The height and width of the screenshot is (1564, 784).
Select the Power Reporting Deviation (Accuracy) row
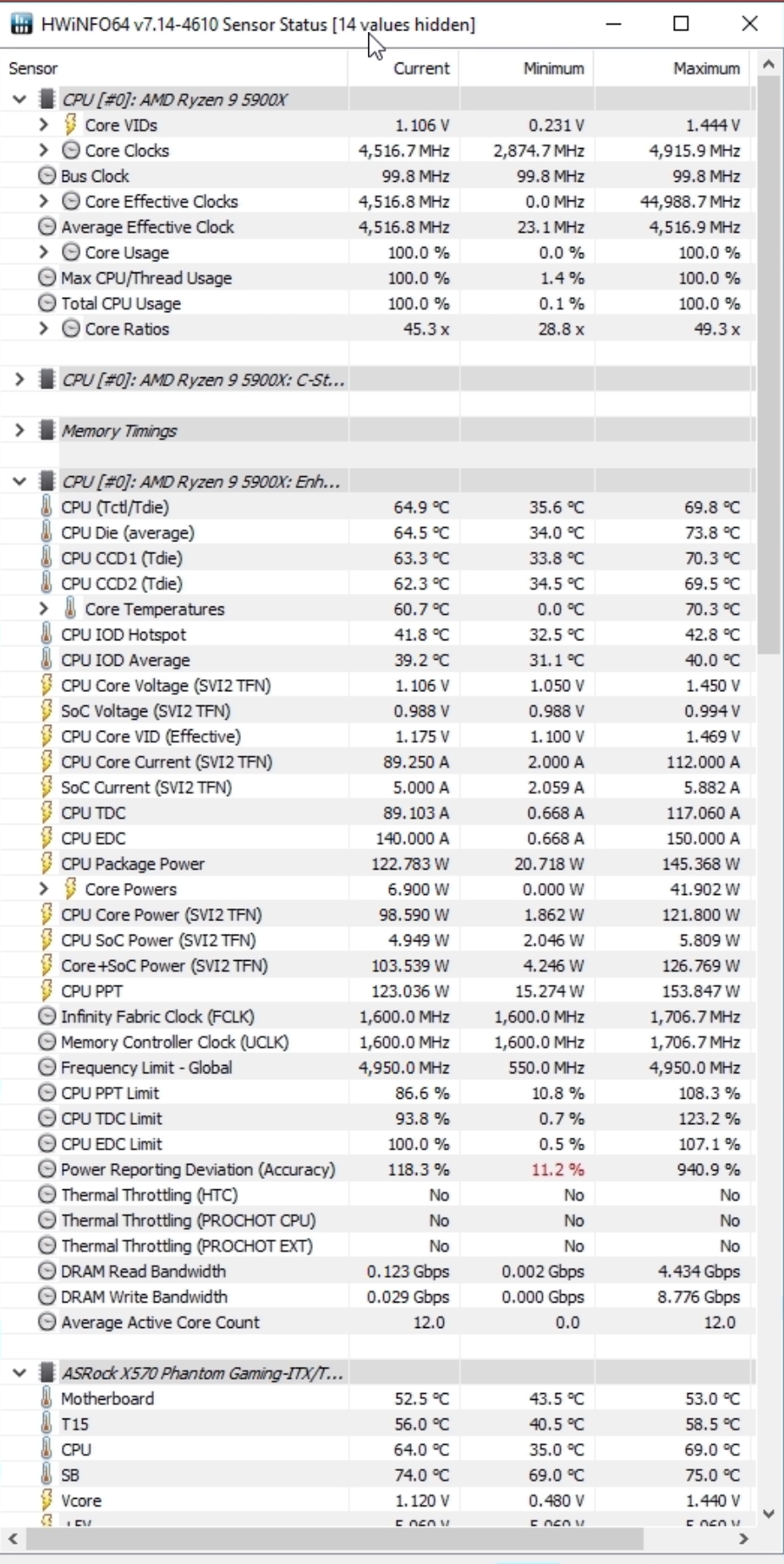coord(198,1170)
